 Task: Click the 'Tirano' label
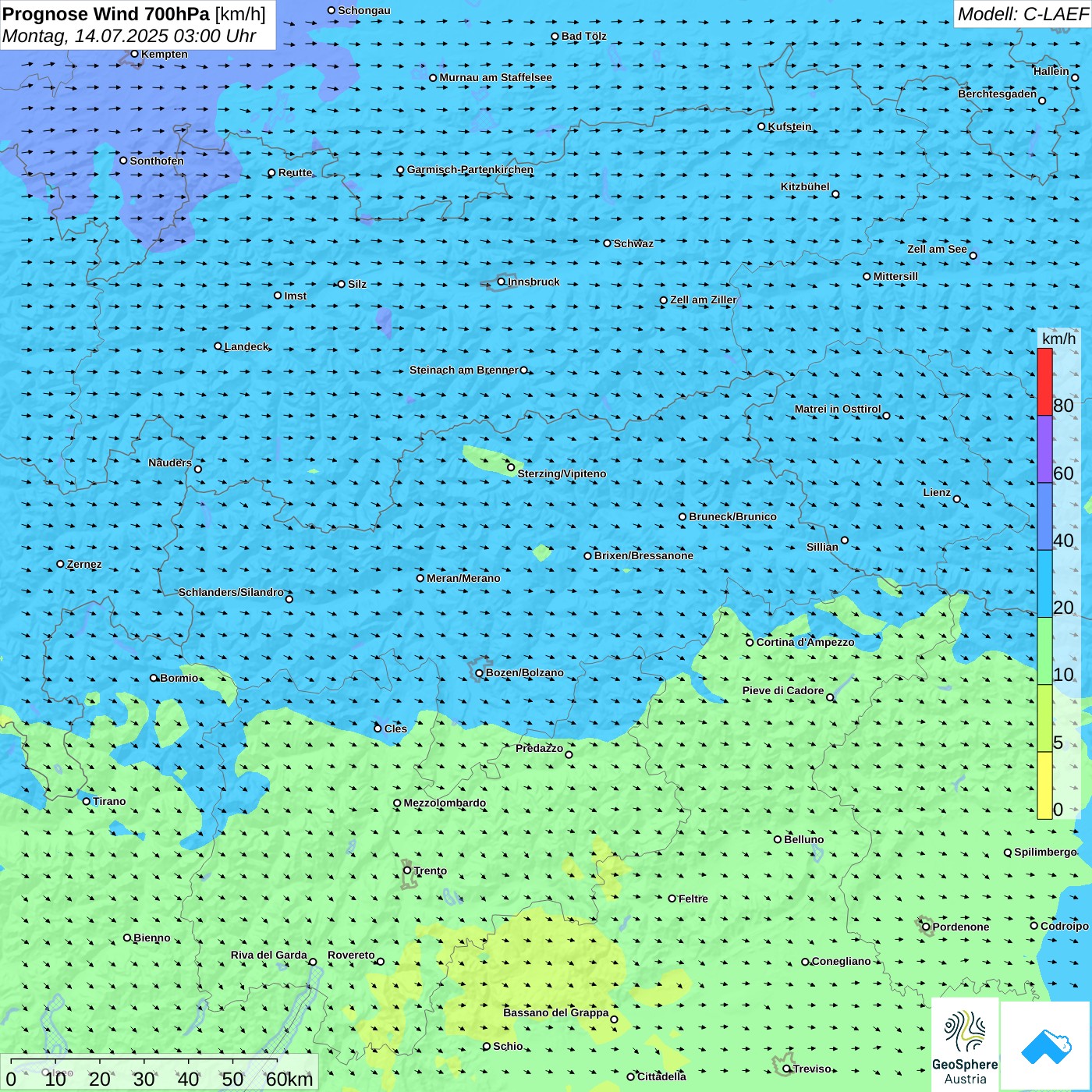(109, 801)
